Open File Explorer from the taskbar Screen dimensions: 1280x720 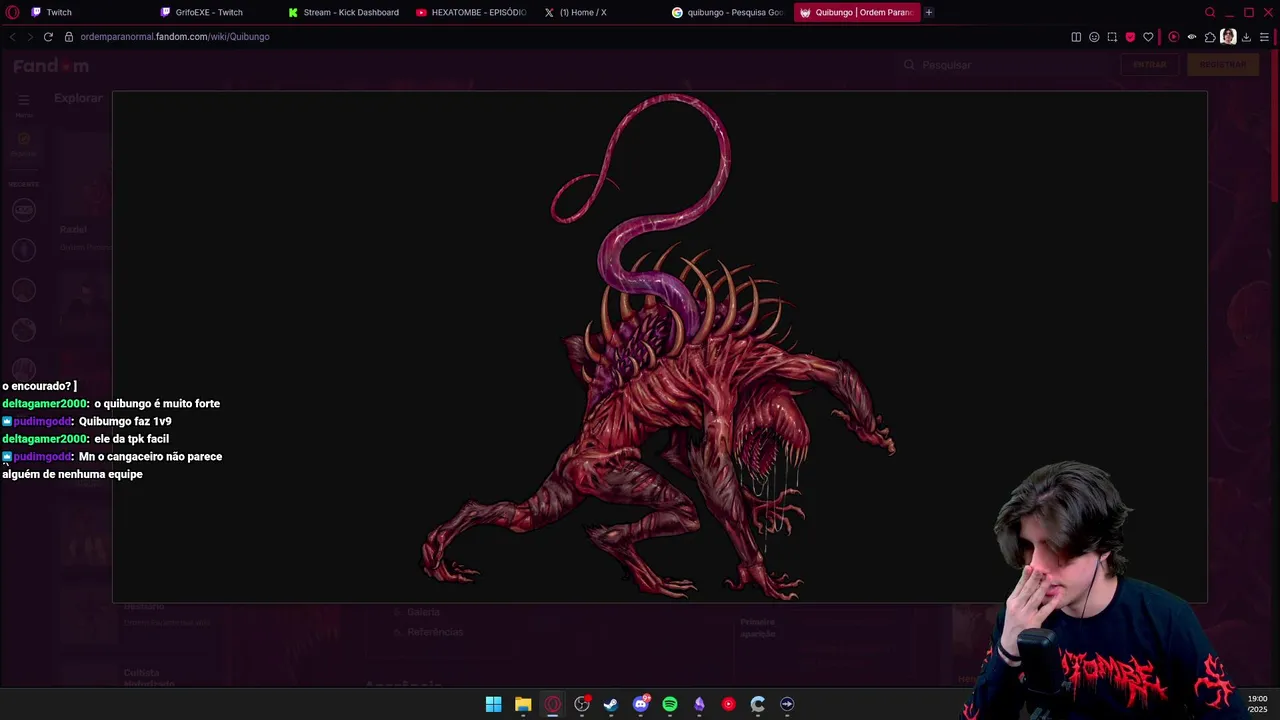[523, 704]
